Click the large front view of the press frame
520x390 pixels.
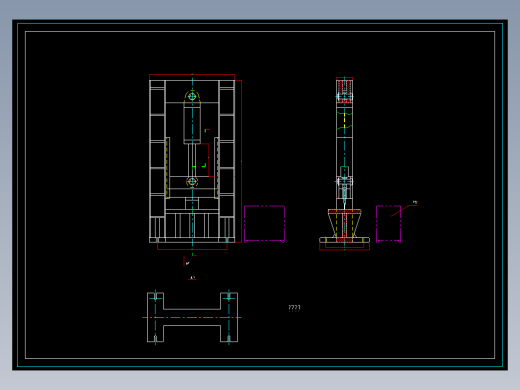(192, 162)
